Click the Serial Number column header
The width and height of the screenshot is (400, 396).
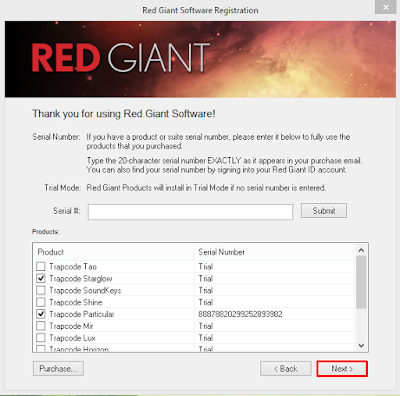(274, 252)
